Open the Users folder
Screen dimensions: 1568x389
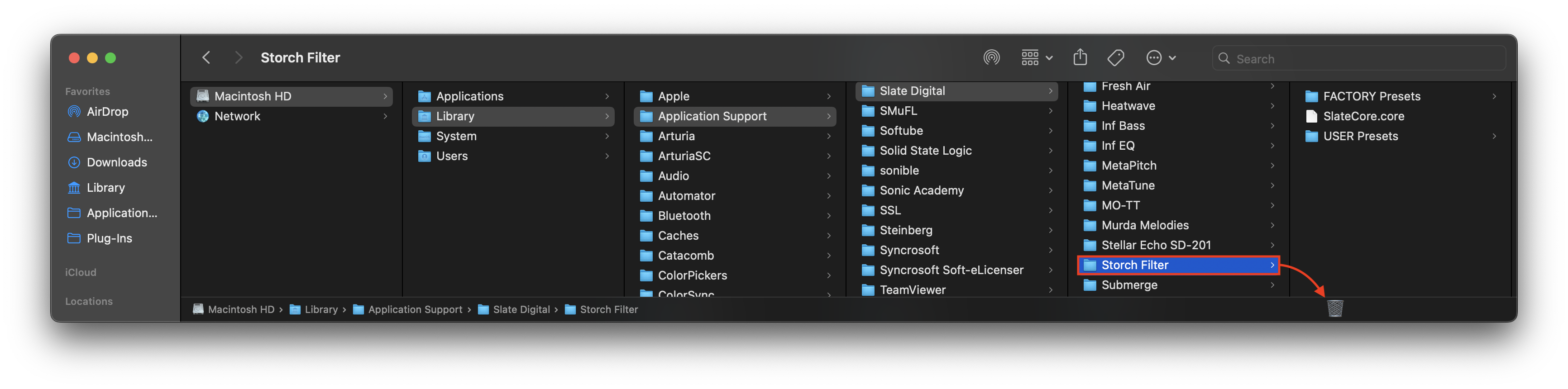pyautogui.click(x=513, y=156)
